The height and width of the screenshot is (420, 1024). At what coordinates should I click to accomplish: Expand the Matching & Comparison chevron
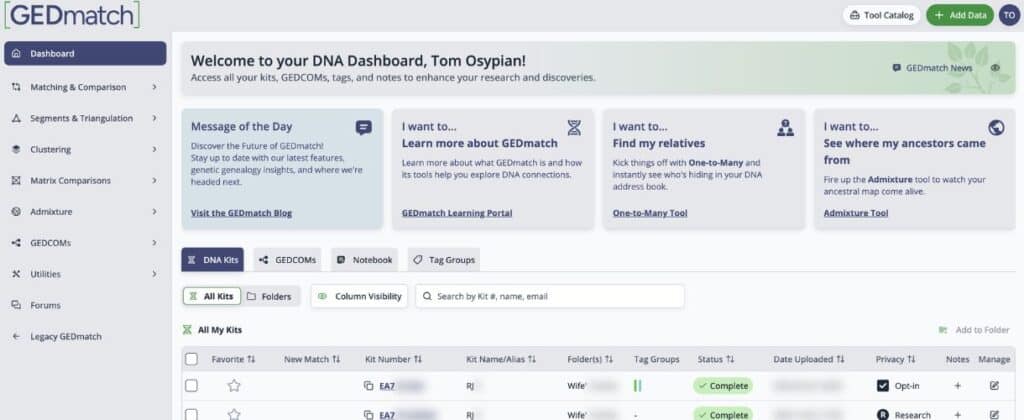(x=155, y=87)
